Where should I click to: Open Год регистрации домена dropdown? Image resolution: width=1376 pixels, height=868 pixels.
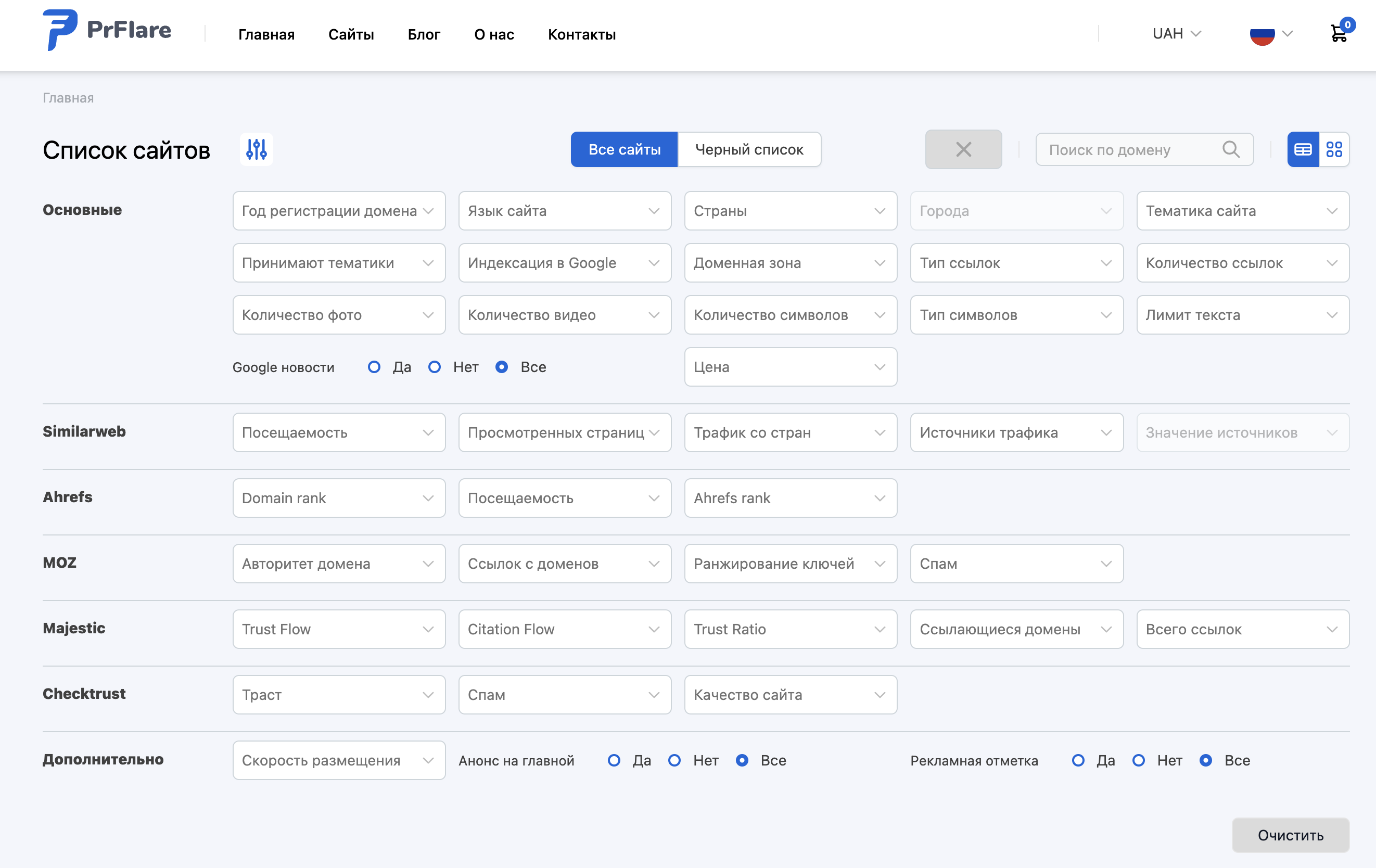click(339, 211)
